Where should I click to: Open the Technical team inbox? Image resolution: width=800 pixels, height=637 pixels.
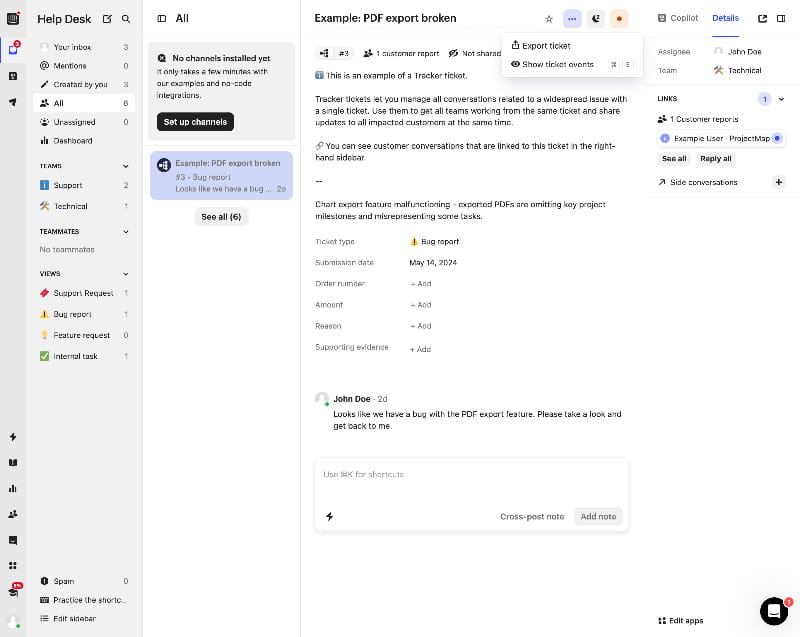[x=84, y=206]
